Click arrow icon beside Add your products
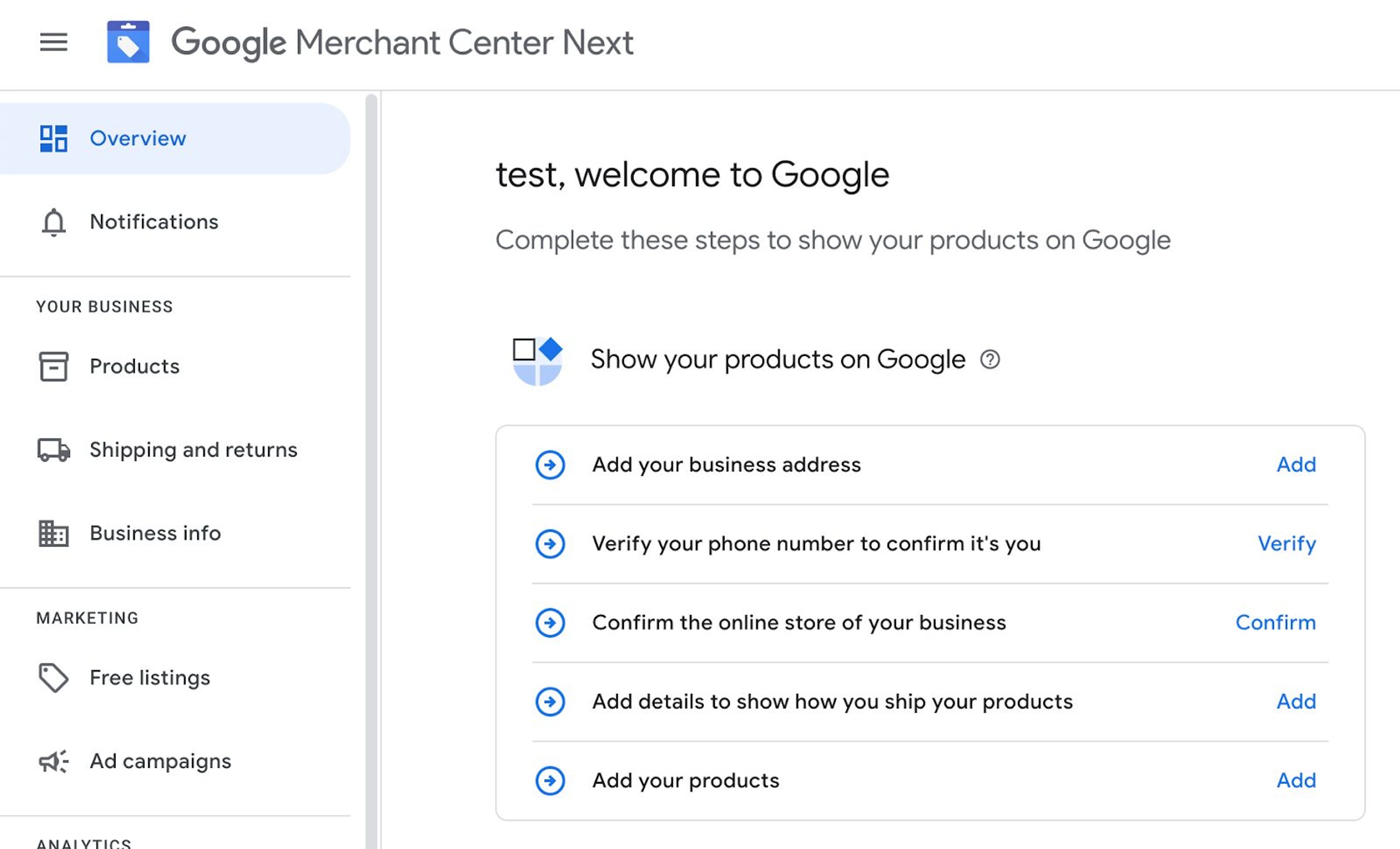The width and height of the screenshot is (1400, 849). coord(550,780)
